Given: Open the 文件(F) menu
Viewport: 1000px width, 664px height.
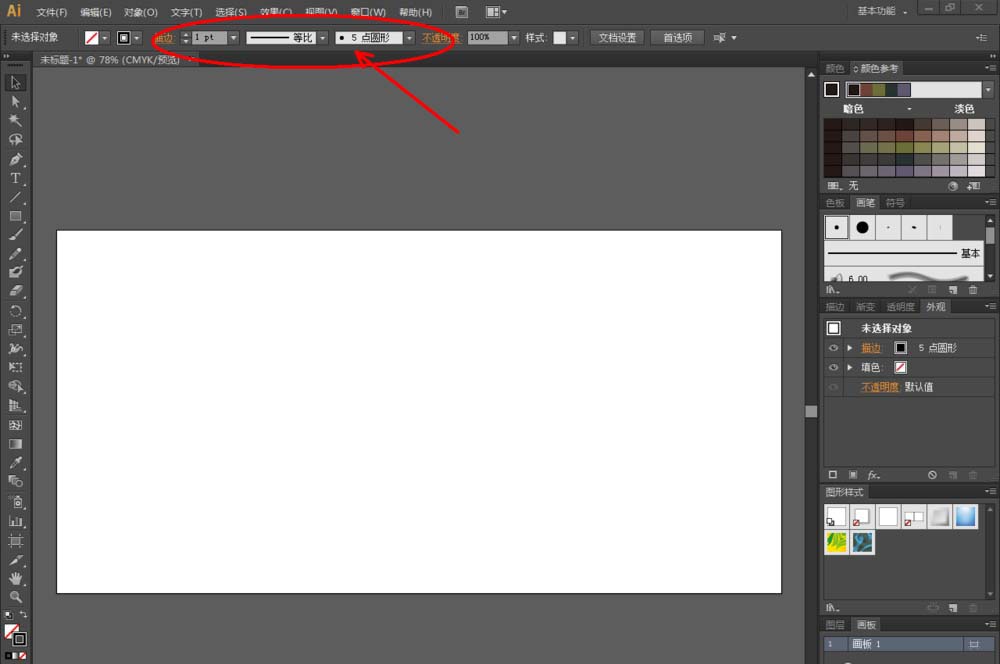Looking at the screenshot, I should click(51, 12).
